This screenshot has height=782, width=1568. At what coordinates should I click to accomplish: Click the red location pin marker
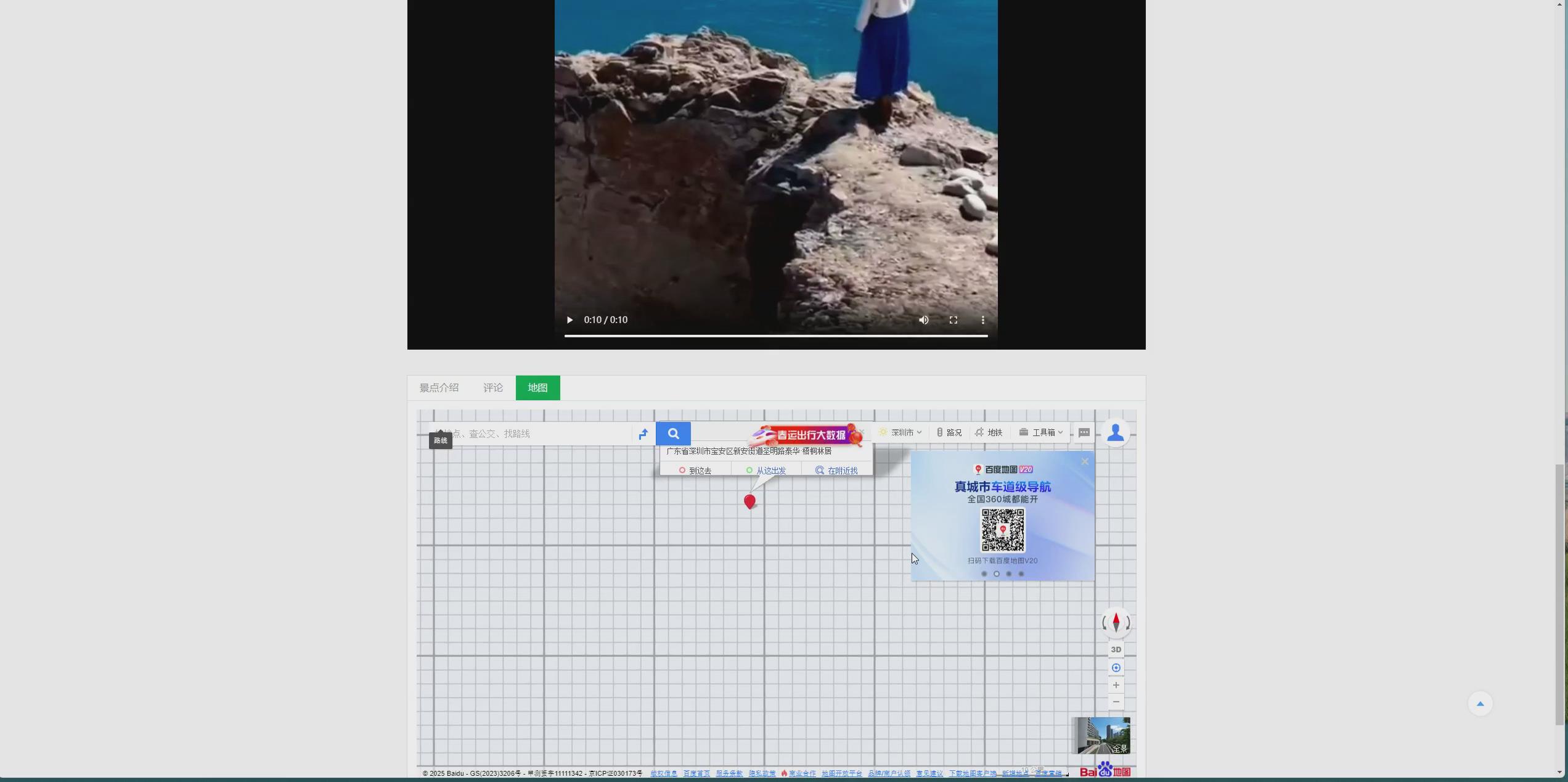[749, 502]
